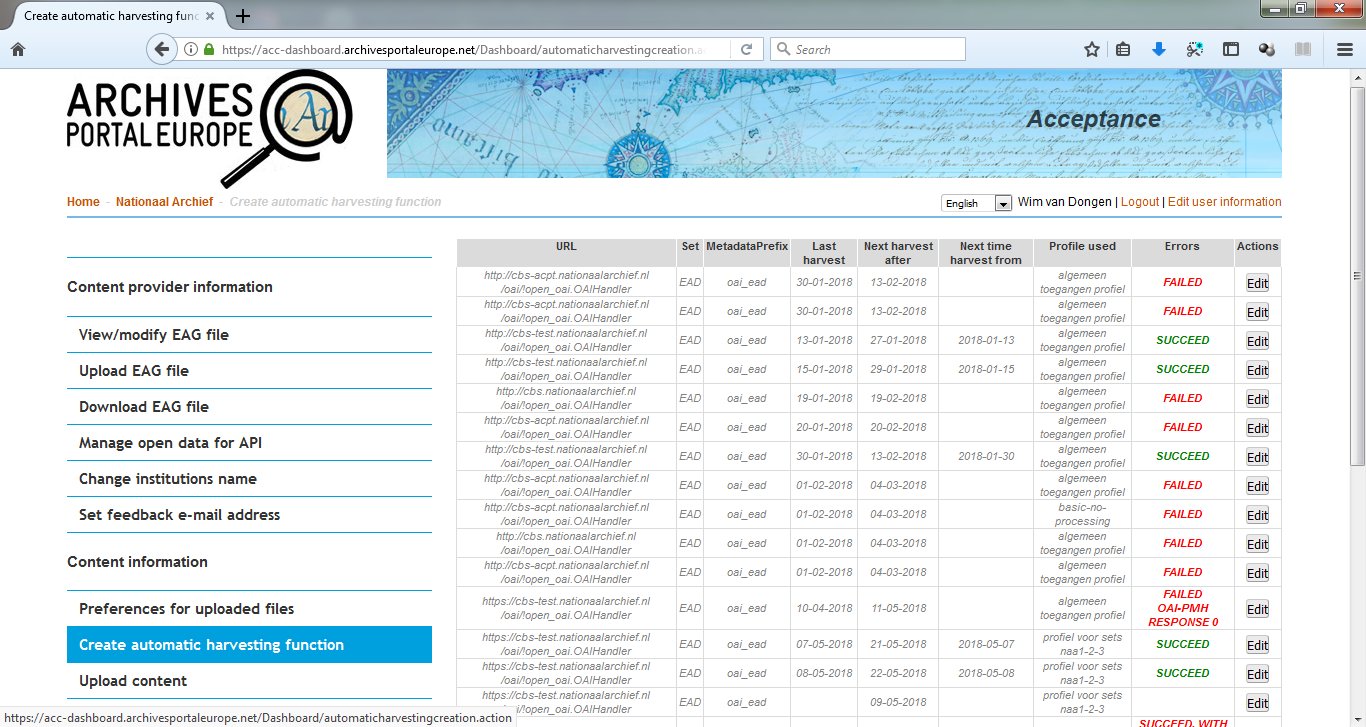
Task: Click the scrollbar up arrow
Action: pos(1357,77)
